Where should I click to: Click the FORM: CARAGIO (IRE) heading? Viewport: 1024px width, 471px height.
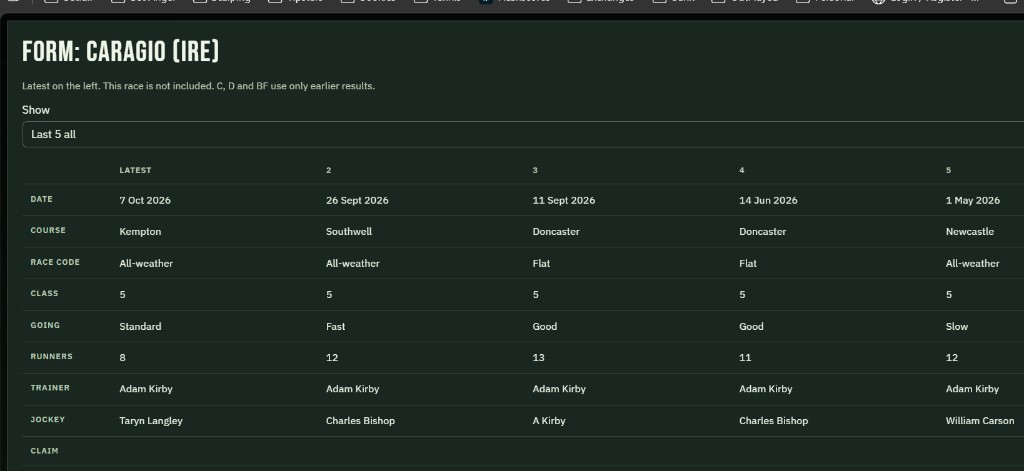121,52
